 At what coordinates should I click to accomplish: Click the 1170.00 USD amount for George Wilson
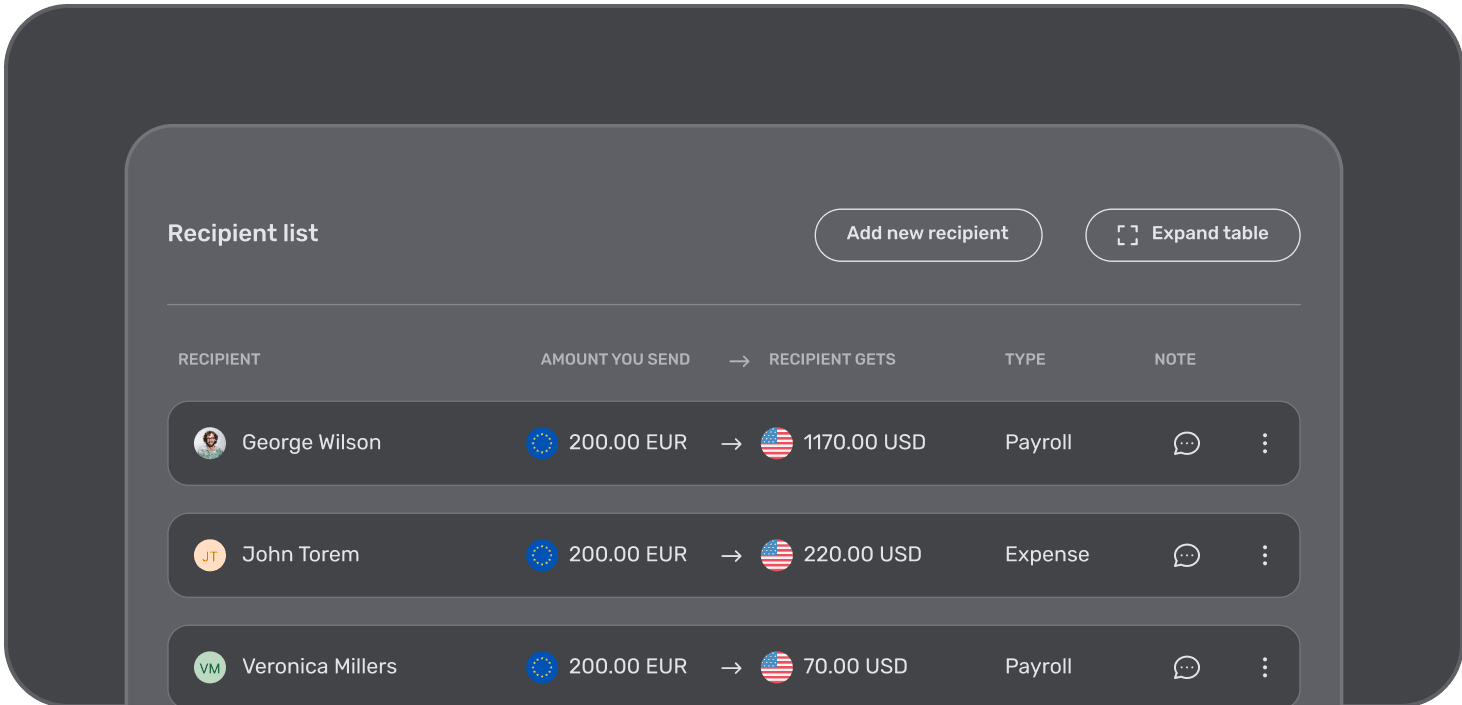[865, 443]
